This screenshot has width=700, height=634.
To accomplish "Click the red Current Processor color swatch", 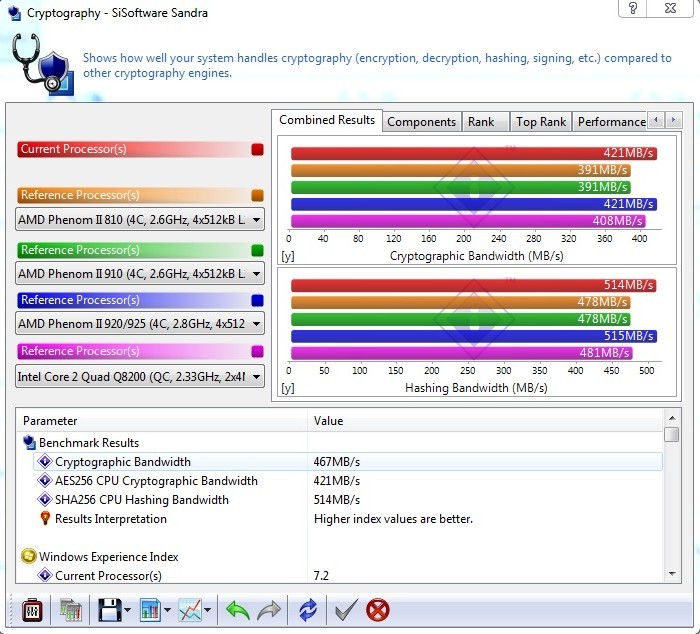I will [x=258, y=149].
